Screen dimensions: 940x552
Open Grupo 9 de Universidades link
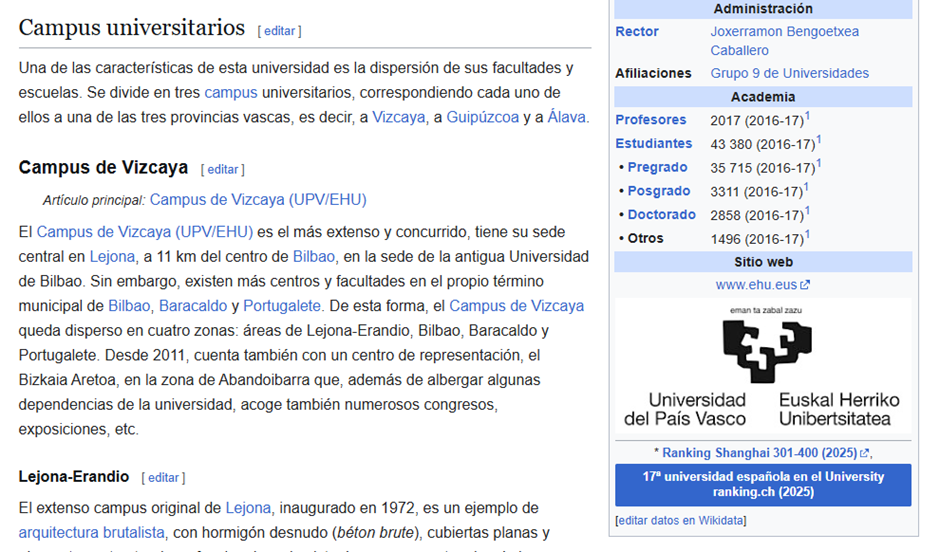pos(790,73)
